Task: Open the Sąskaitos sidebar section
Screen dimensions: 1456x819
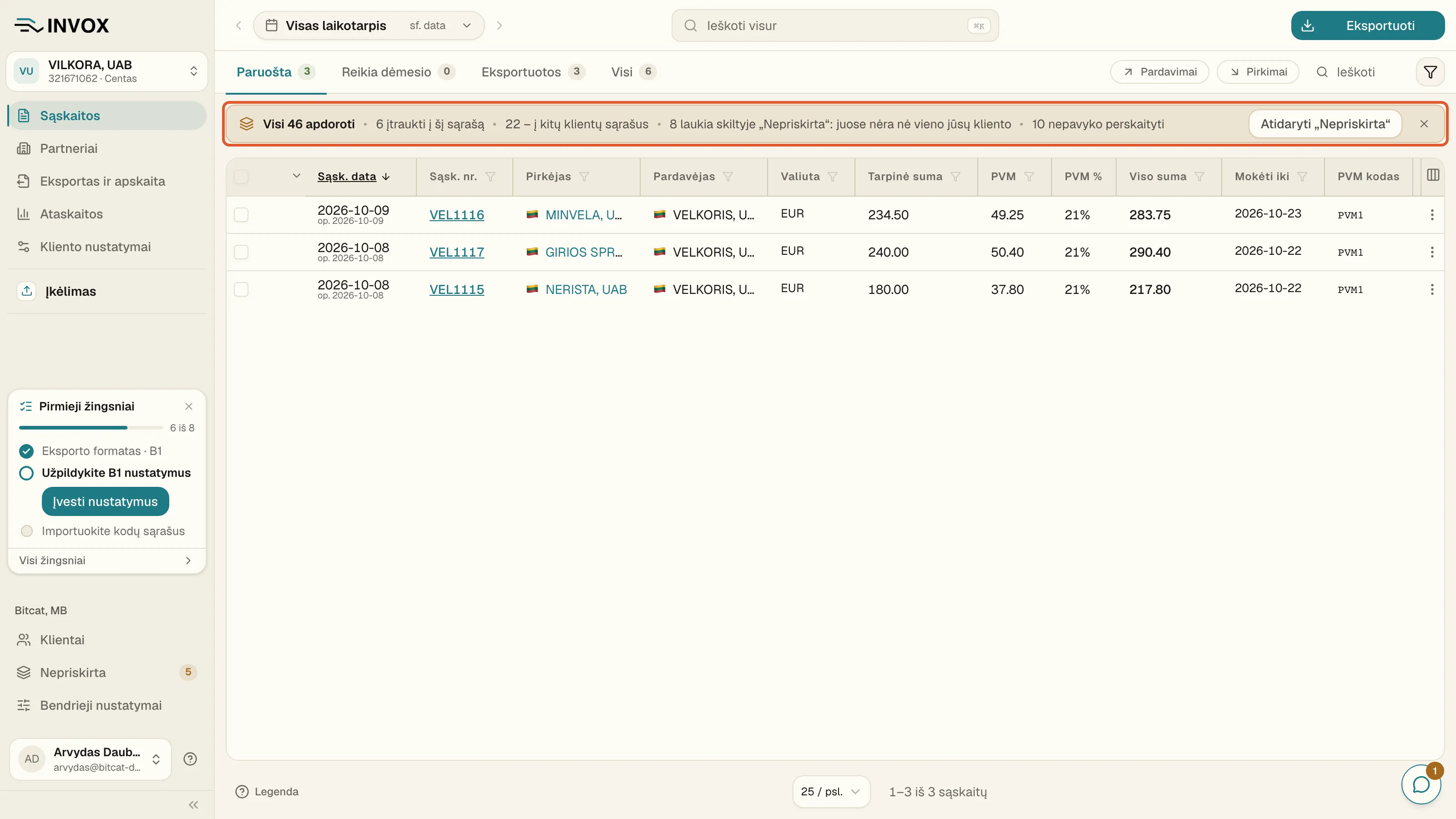Action: pos(107,116)
